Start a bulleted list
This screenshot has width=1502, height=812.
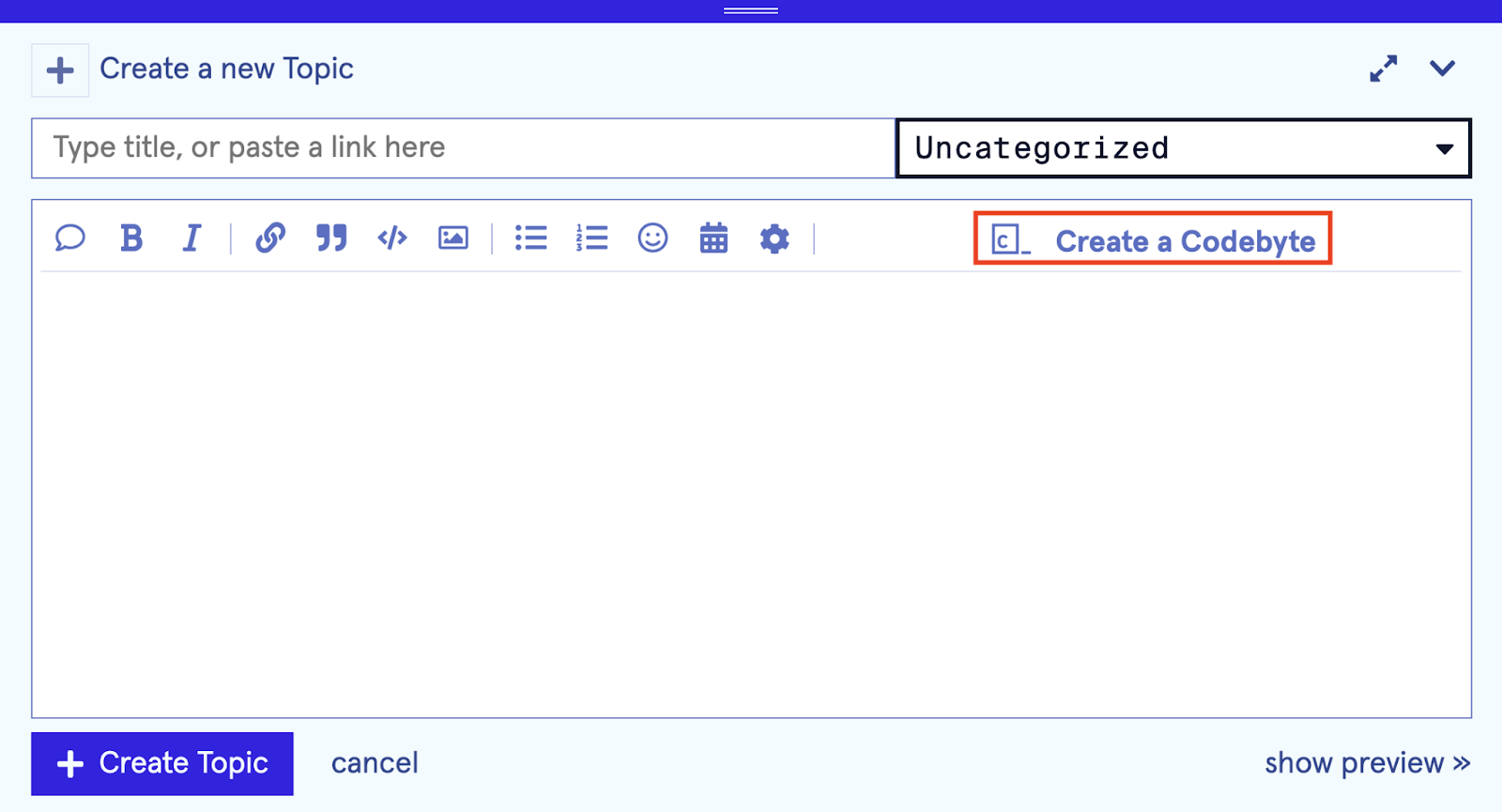point(530,238)
